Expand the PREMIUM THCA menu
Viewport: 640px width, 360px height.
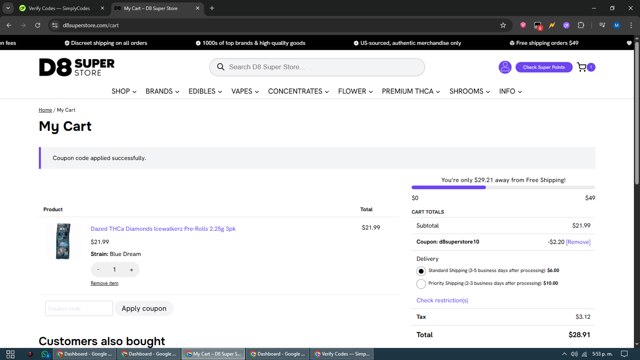(411, 91)
